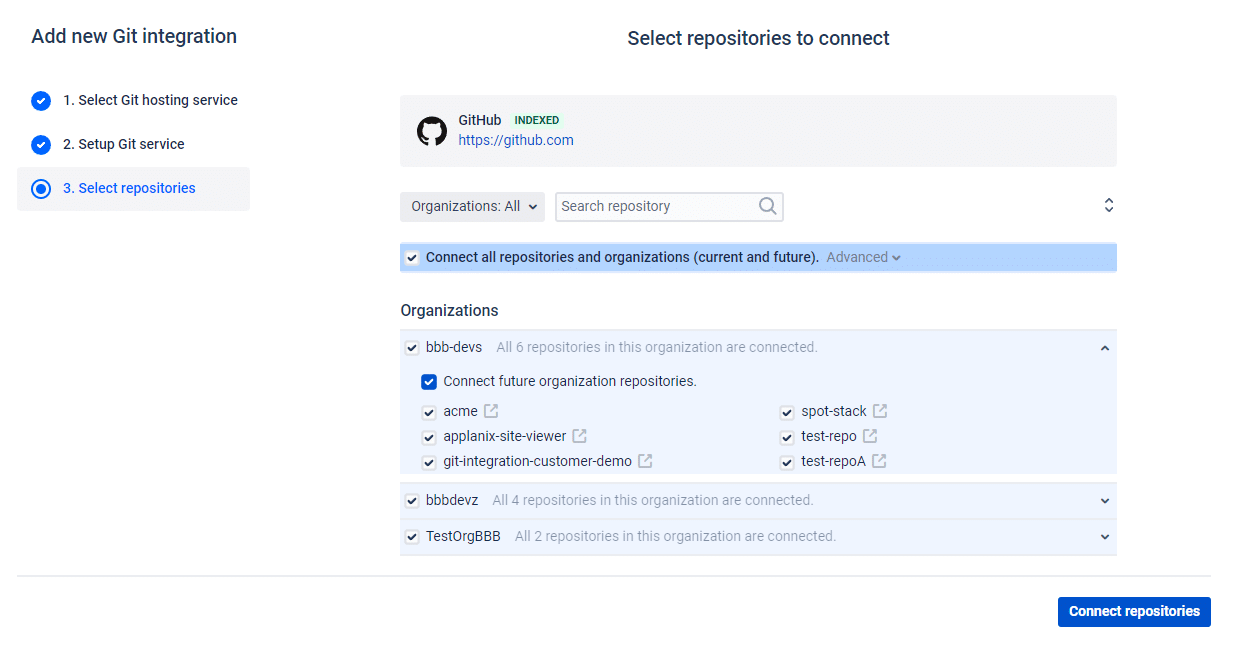The image size is (1239, 645).
Task: Click the expand/collapse all arrows icon
Action: click(1108, 205)
